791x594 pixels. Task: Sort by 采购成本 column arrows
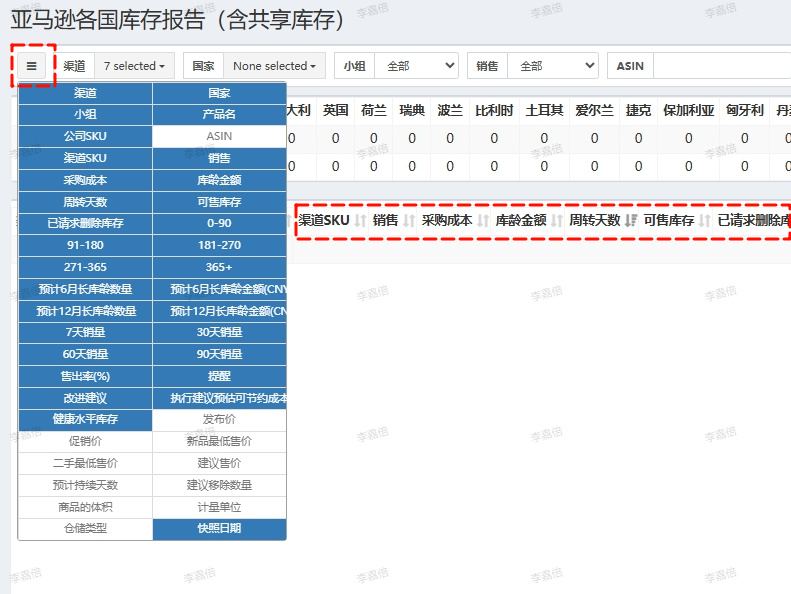click(483, 221)
